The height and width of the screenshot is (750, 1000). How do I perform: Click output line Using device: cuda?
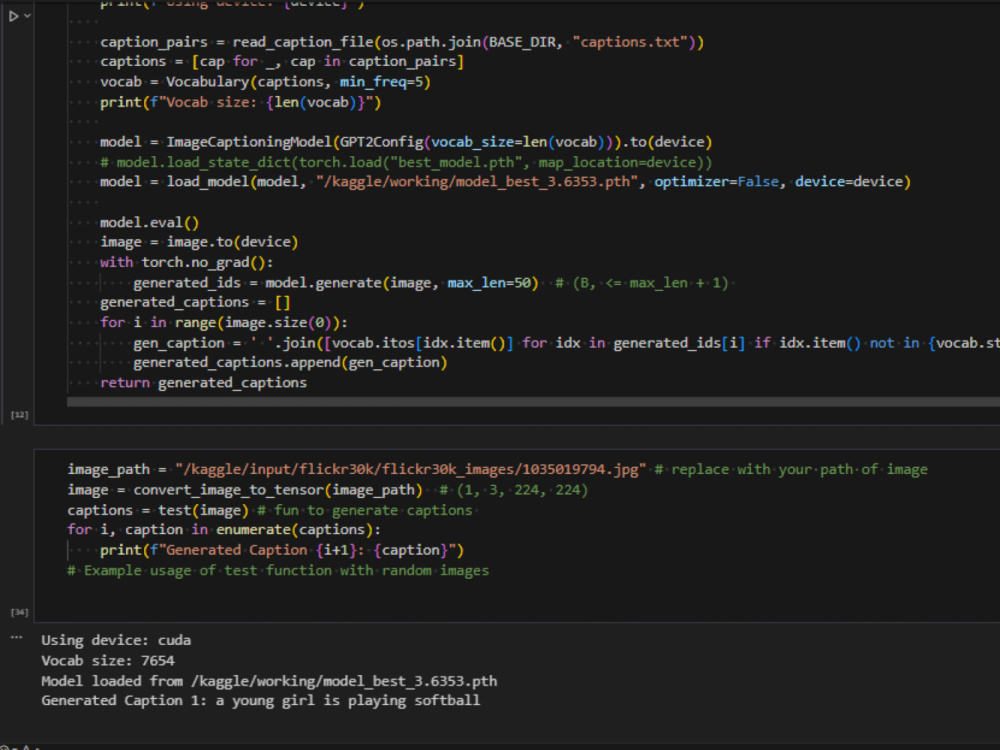(116, 640)
